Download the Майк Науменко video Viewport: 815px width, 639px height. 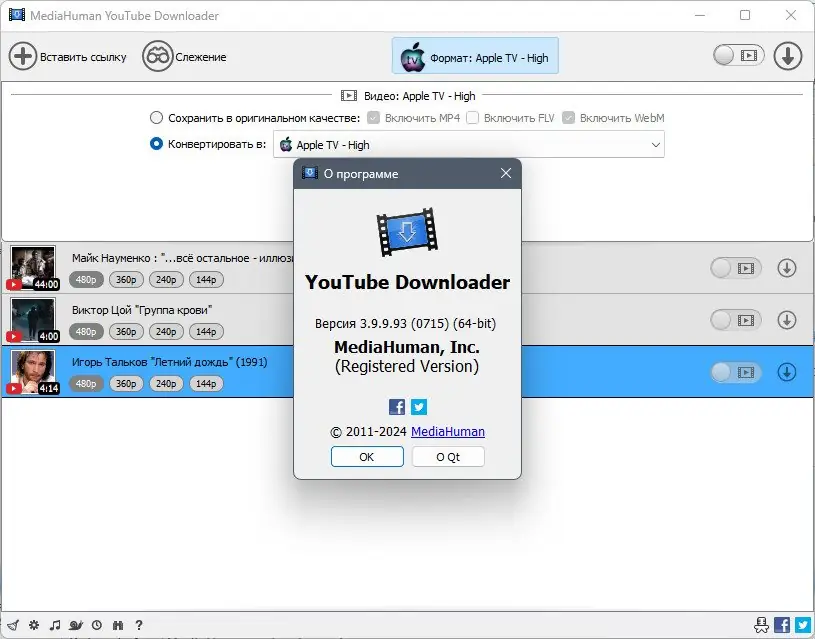(x=787, y=268)
